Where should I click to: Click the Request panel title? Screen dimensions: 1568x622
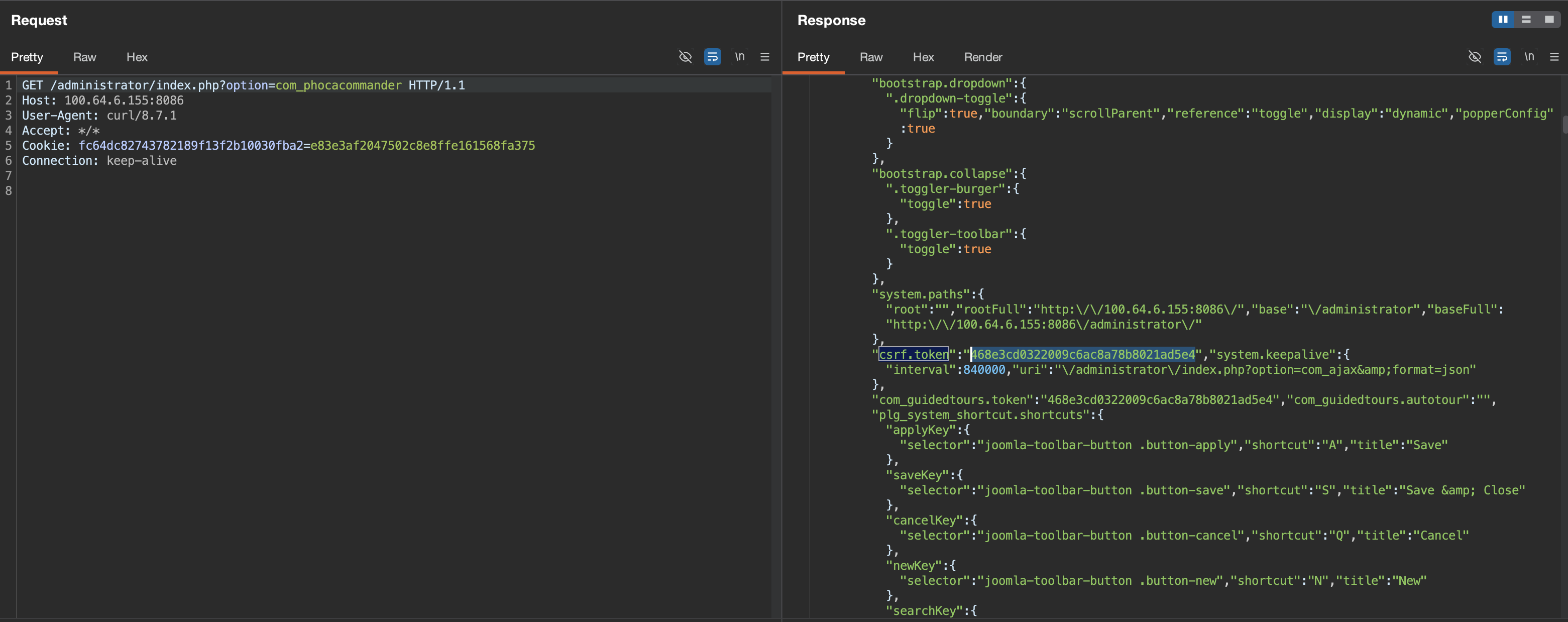[x=39, y=20]
